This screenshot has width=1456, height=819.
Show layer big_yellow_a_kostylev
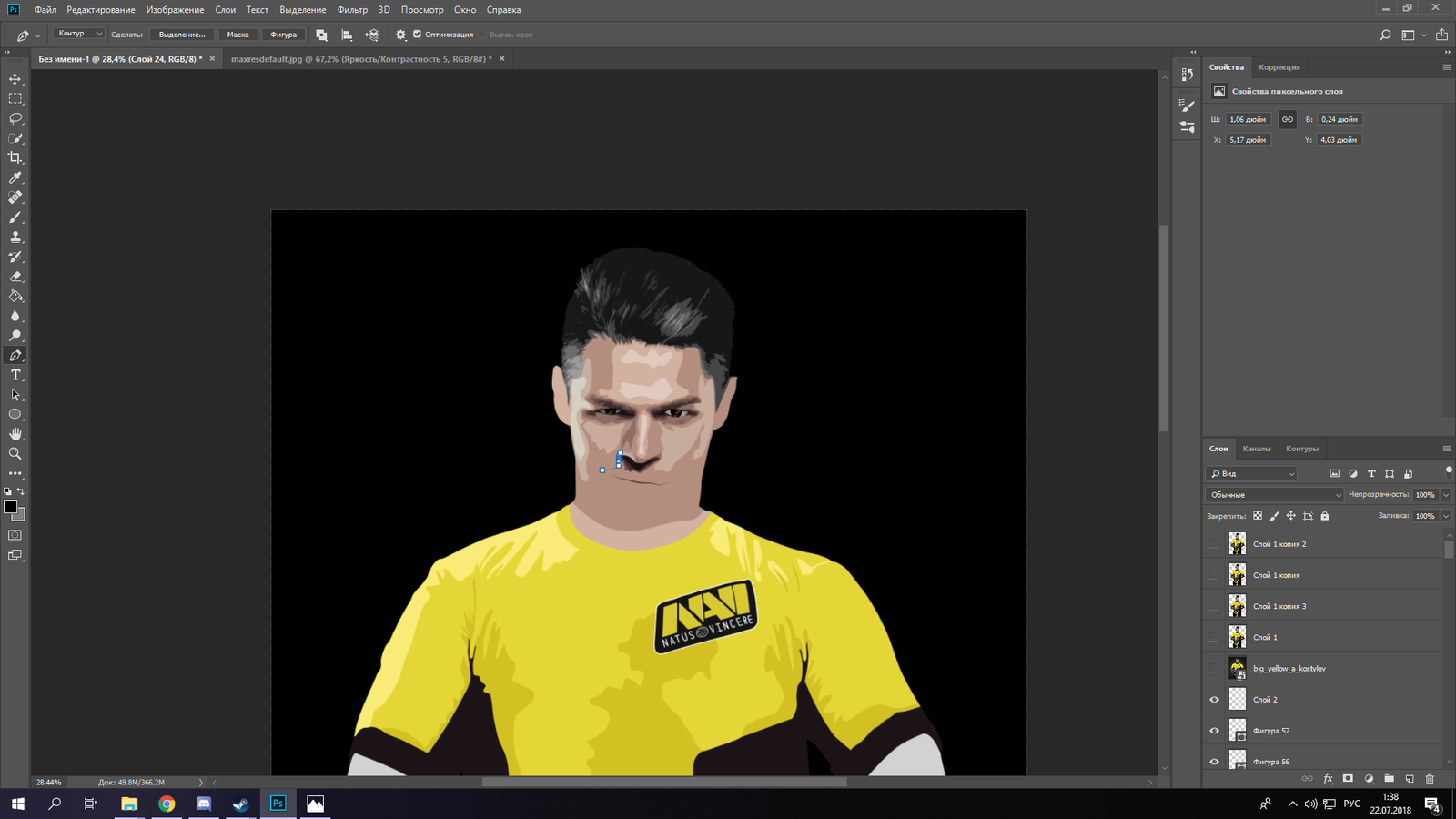point(1214,668)
